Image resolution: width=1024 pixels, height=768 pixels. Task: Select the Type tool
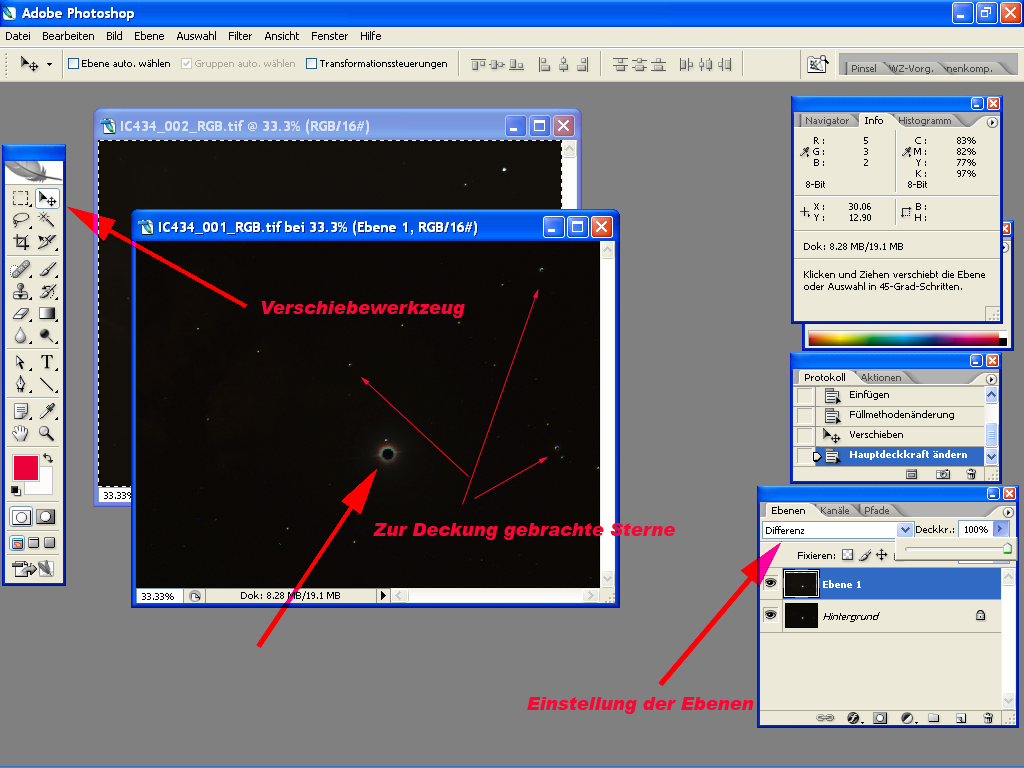pyautogui.click(x=47, y=362)
